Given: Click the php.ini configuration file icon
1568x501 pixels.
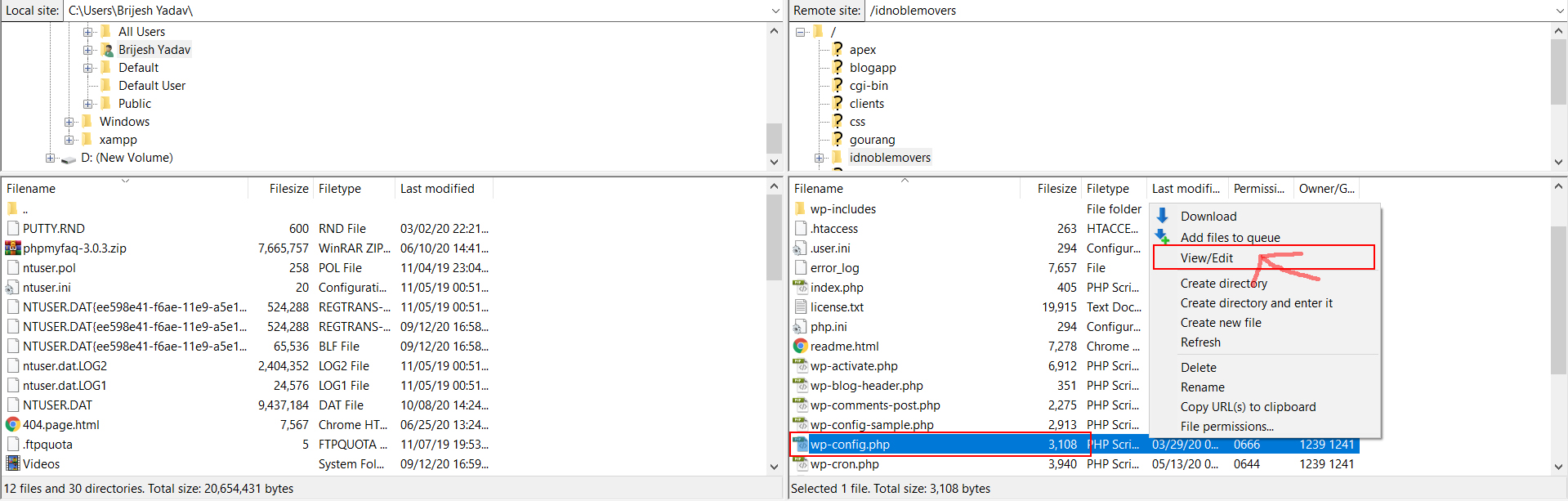Looking at the screenshot, I should [801, 326].
